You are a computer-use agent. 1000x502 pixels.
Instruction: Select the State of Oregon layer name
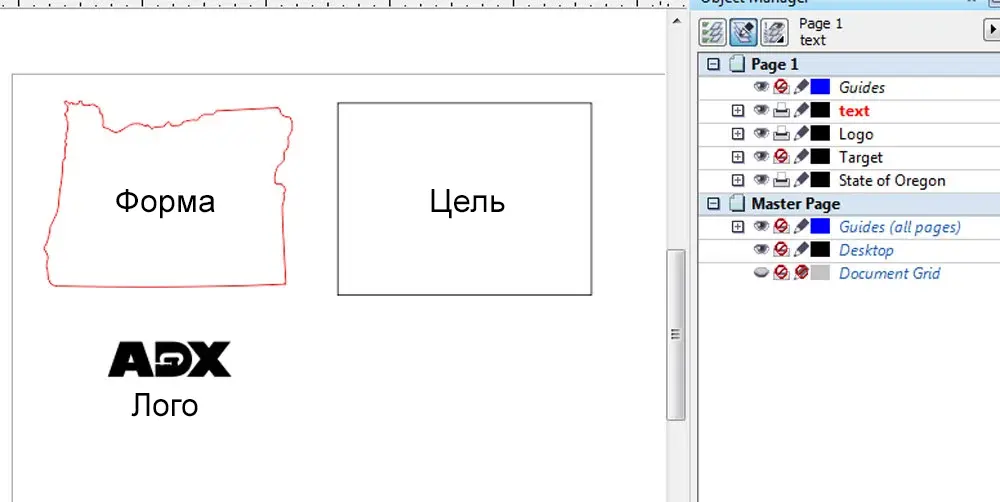pyautogui.click(x=892, y=181)
